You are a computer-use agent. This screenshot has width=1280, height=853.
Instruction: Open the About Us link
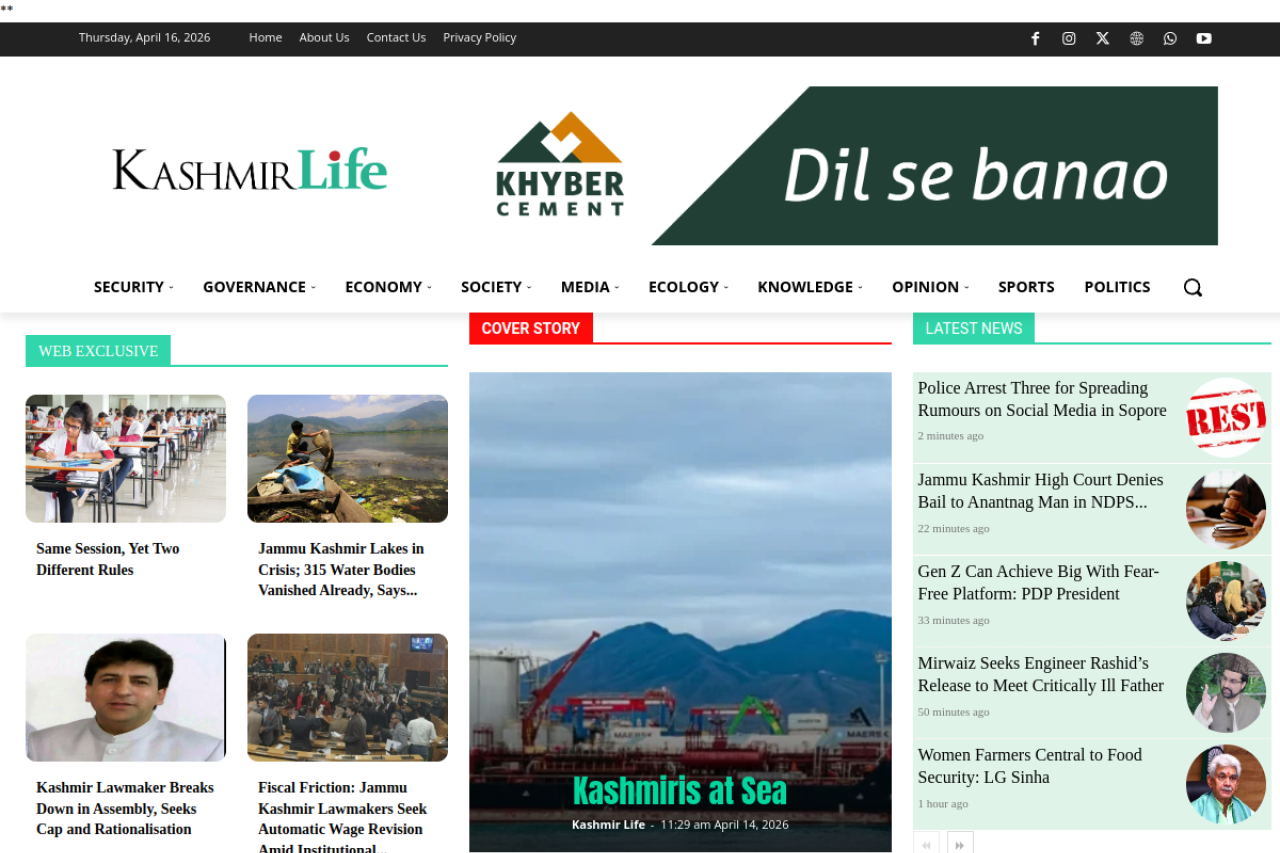324,37
